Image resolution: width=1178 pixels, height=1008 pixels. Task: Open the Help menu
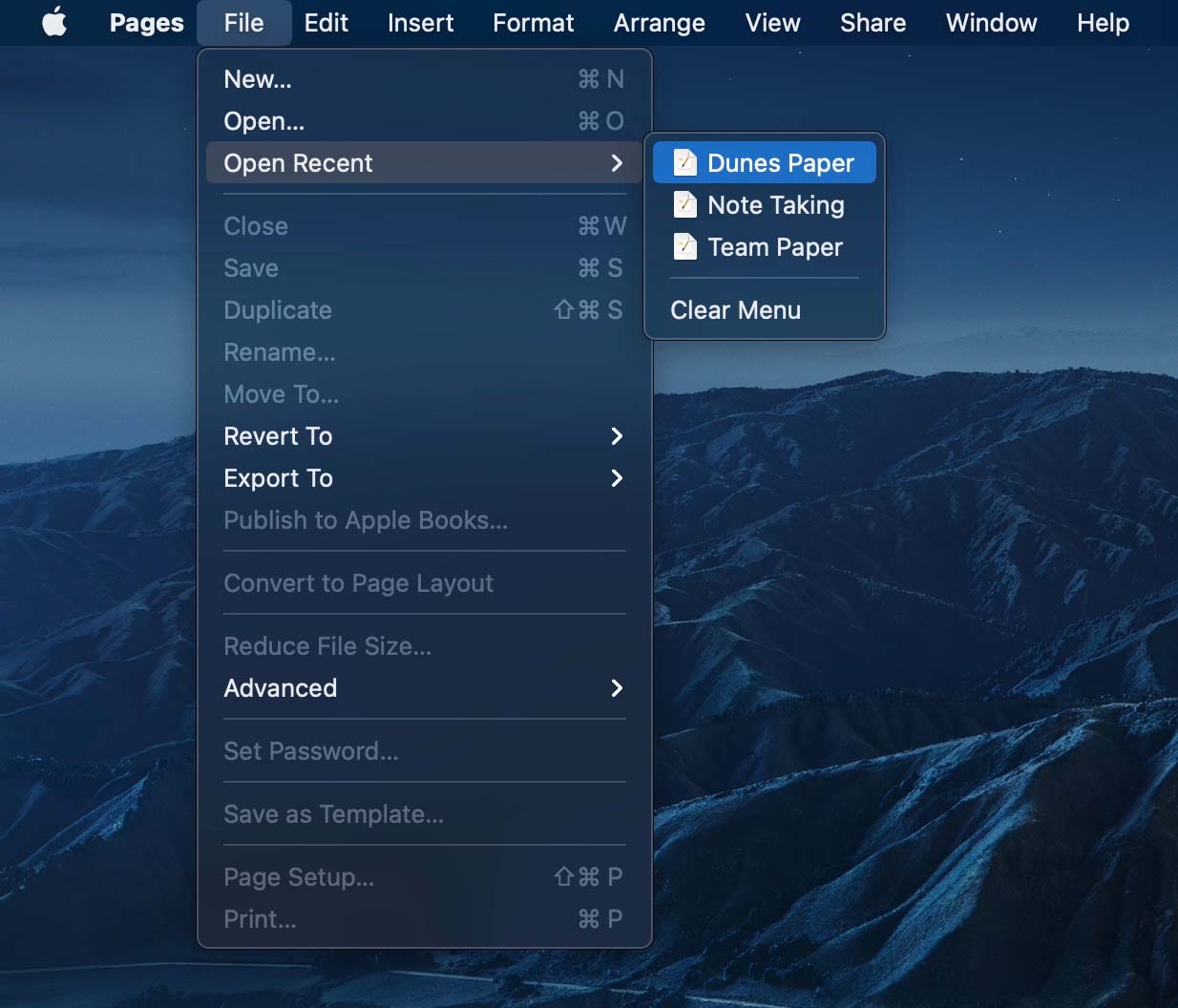click(1104, 23)
